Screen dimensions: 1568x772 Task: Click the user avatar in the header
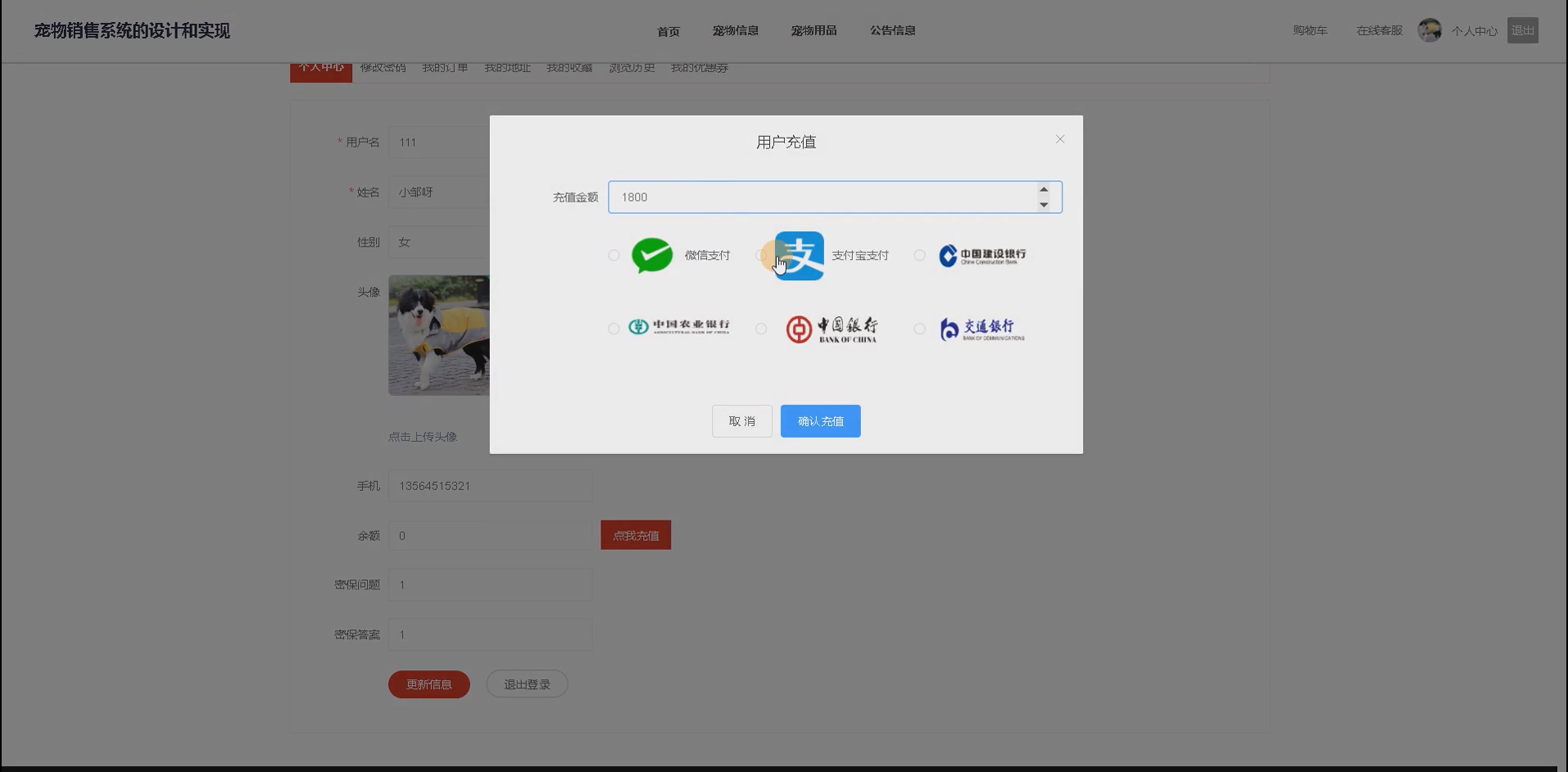[x=1430, y=30]
